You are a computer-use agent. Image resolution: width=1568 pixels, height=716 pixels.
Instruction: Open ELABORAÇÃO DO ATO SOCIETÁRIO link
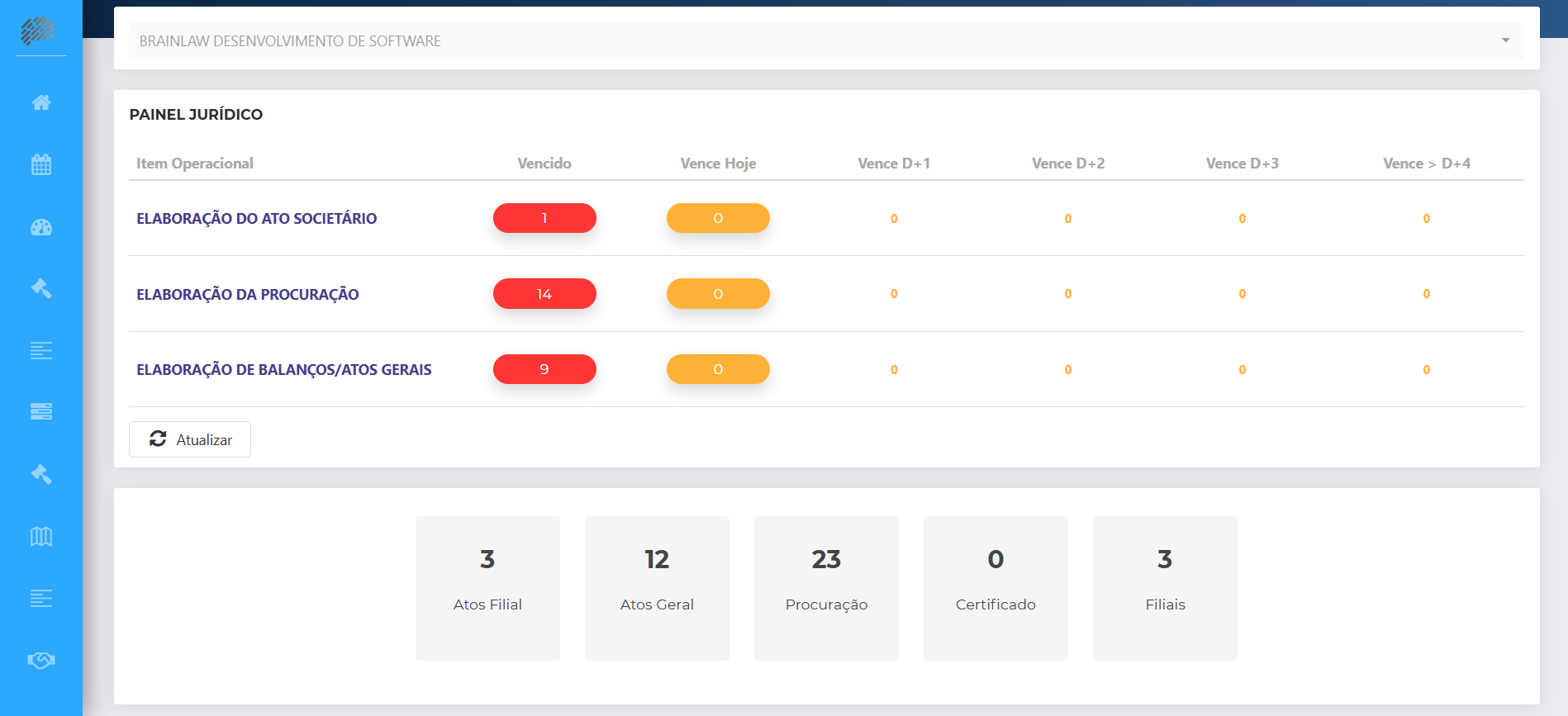pos(256,218)
